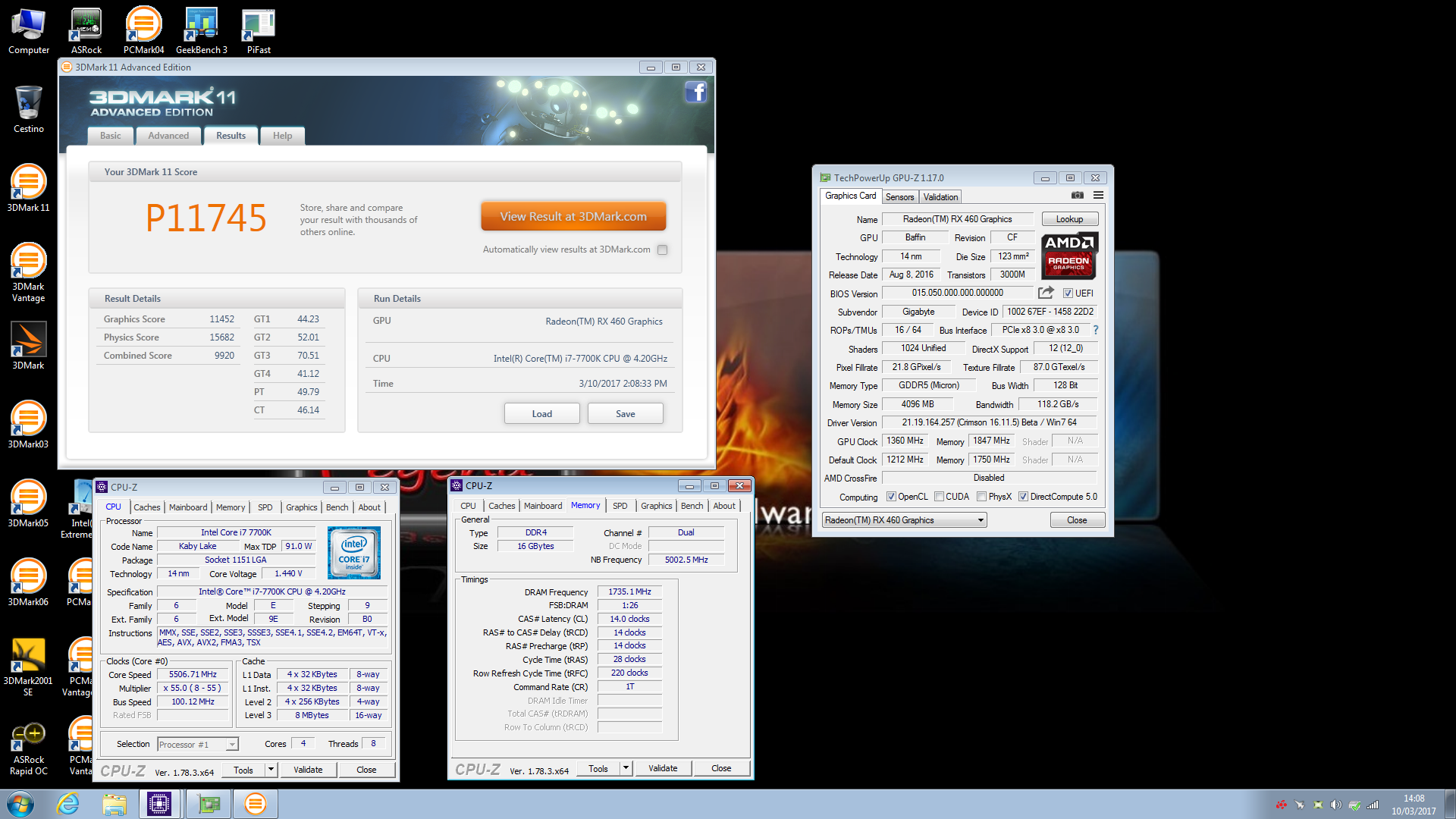This screenshot has width=1456, height=819.
Task: Click the Load button in Run Details
Action: (541, 413)
